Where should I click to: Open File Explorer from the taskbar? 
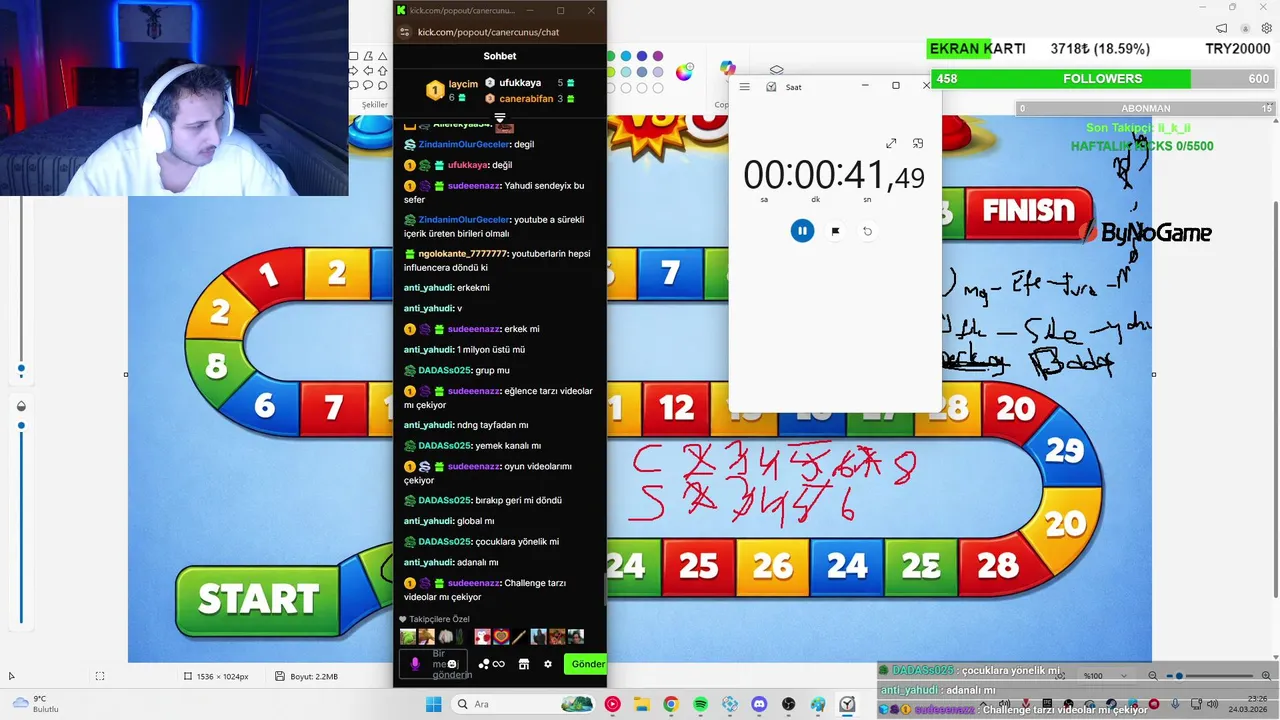point(642,705)
